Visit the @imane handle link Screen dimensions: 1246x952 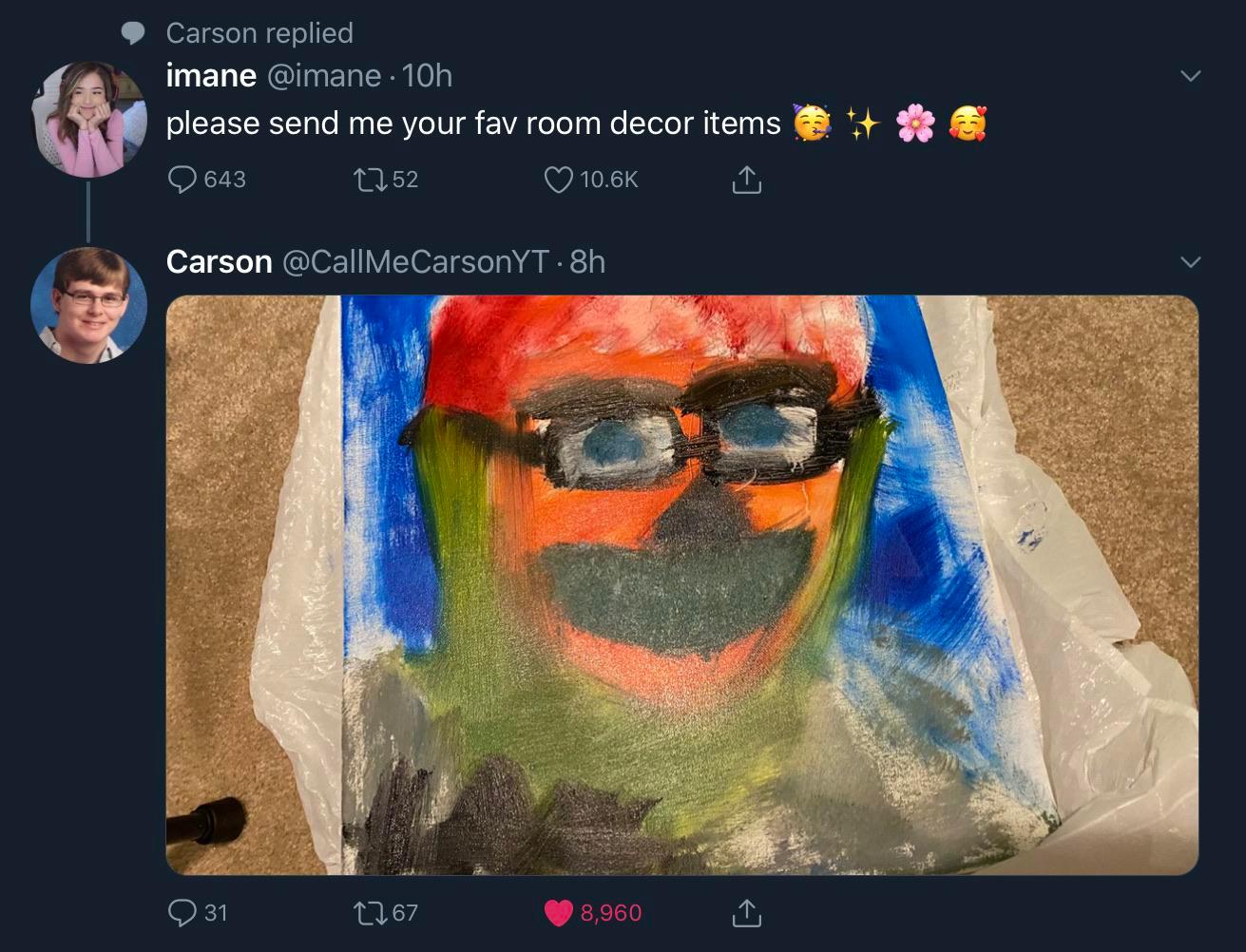(324, 76)
